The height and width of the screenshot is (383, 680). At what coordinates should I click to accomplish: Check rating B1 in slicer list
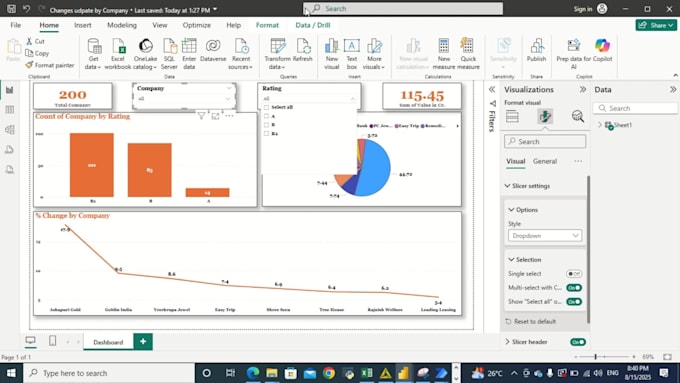click(x=266, y=133)
